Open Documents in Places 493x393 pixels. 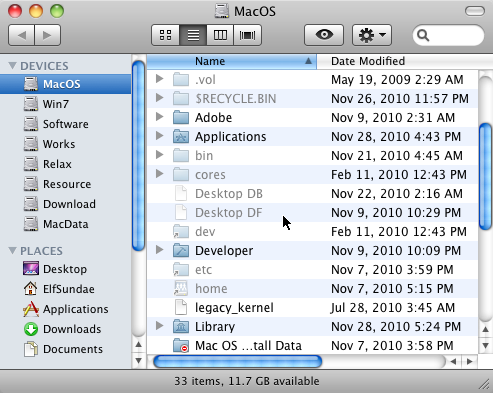coord(66,349)
